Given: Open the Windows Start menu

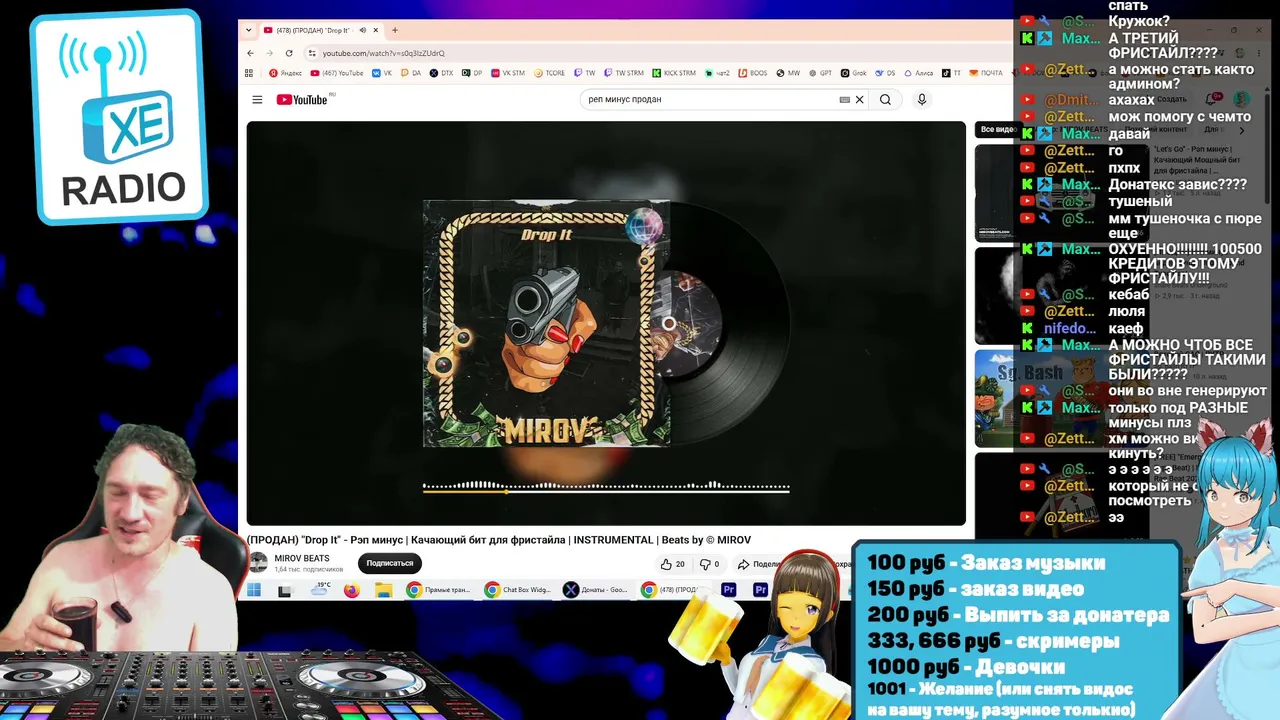Looking at the screenshot, I should [254, 590].
